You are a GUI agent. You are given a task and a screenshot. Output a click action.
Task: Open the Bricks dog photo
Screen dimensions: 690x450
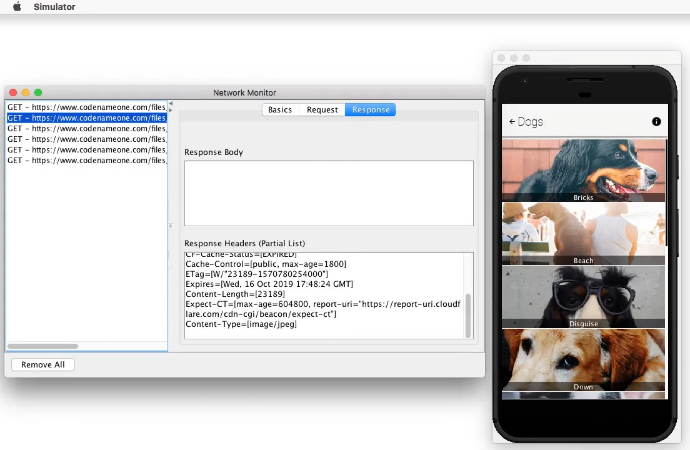[x=584, y=170]
